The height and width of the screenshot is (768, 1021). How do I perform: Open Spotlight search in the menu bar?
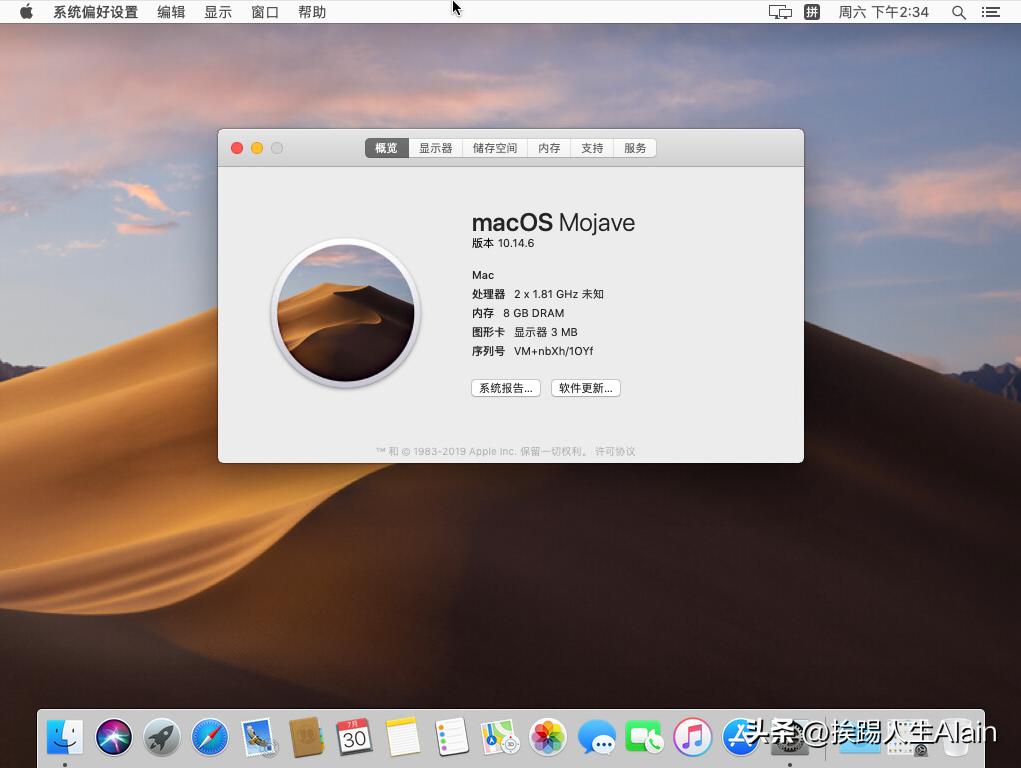pyautogui.click(x=957, y=12)
